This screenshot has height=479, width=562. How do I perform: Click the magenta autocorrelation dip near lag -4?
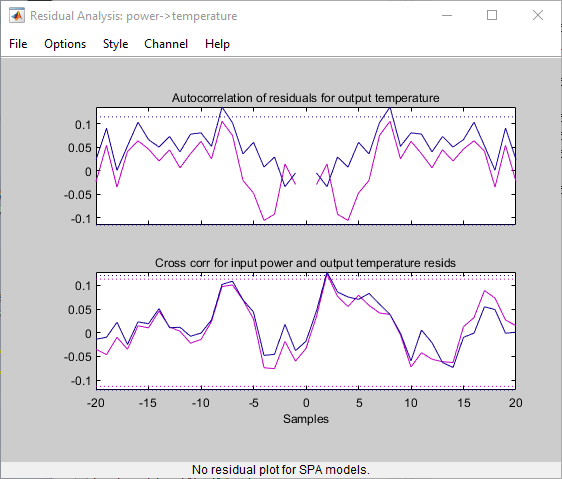[264, 219]
